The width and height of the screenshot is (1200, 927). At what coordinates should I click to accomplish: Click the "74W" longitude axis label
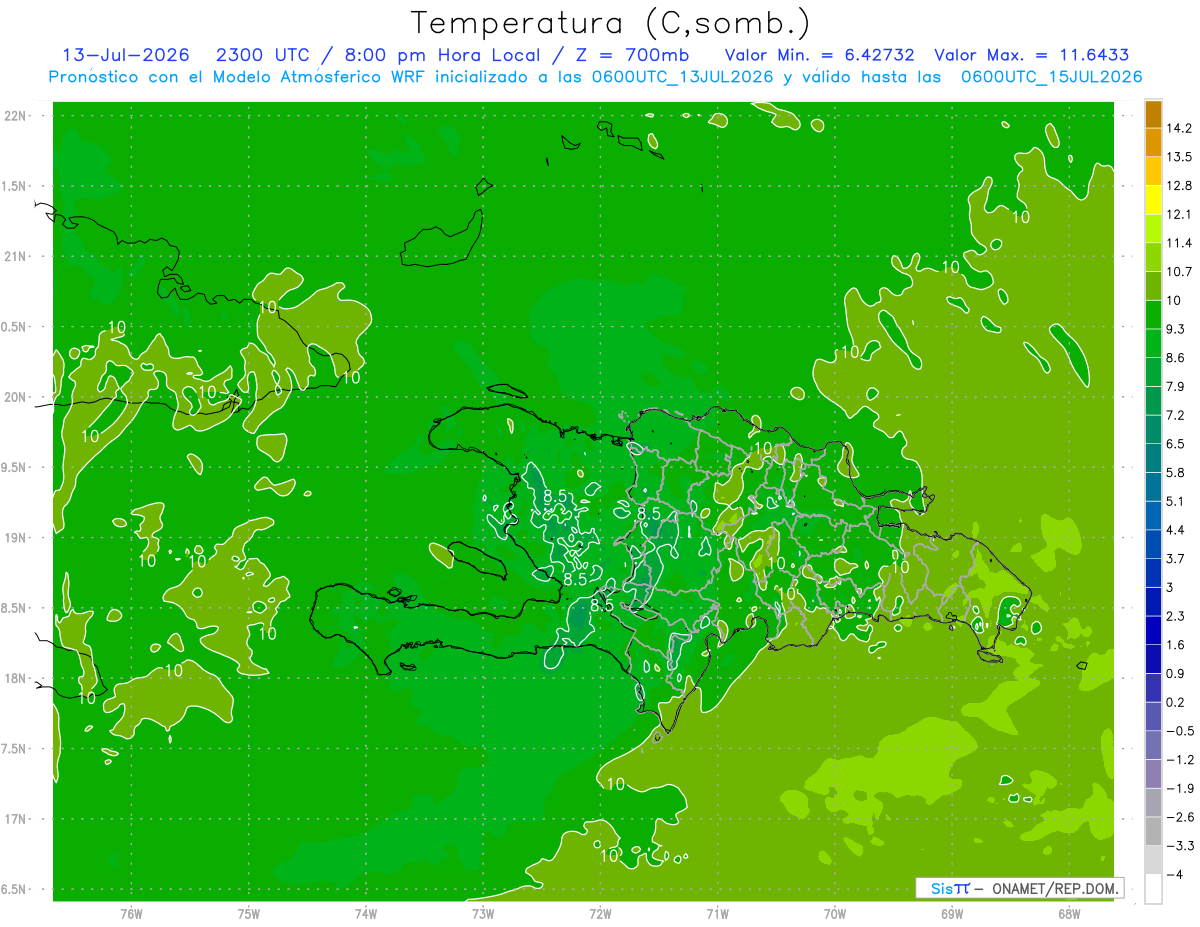[366, 913]
